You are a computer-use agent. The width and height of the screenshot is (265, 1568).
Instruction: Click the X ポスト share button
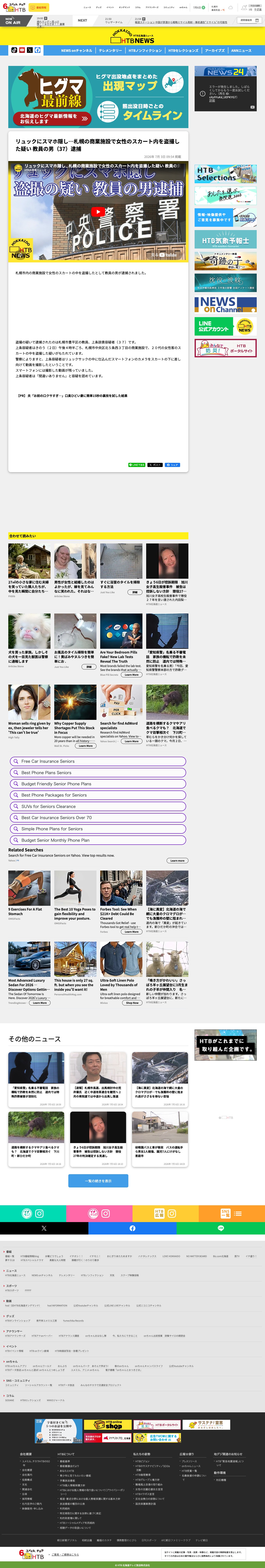point(155,465)
